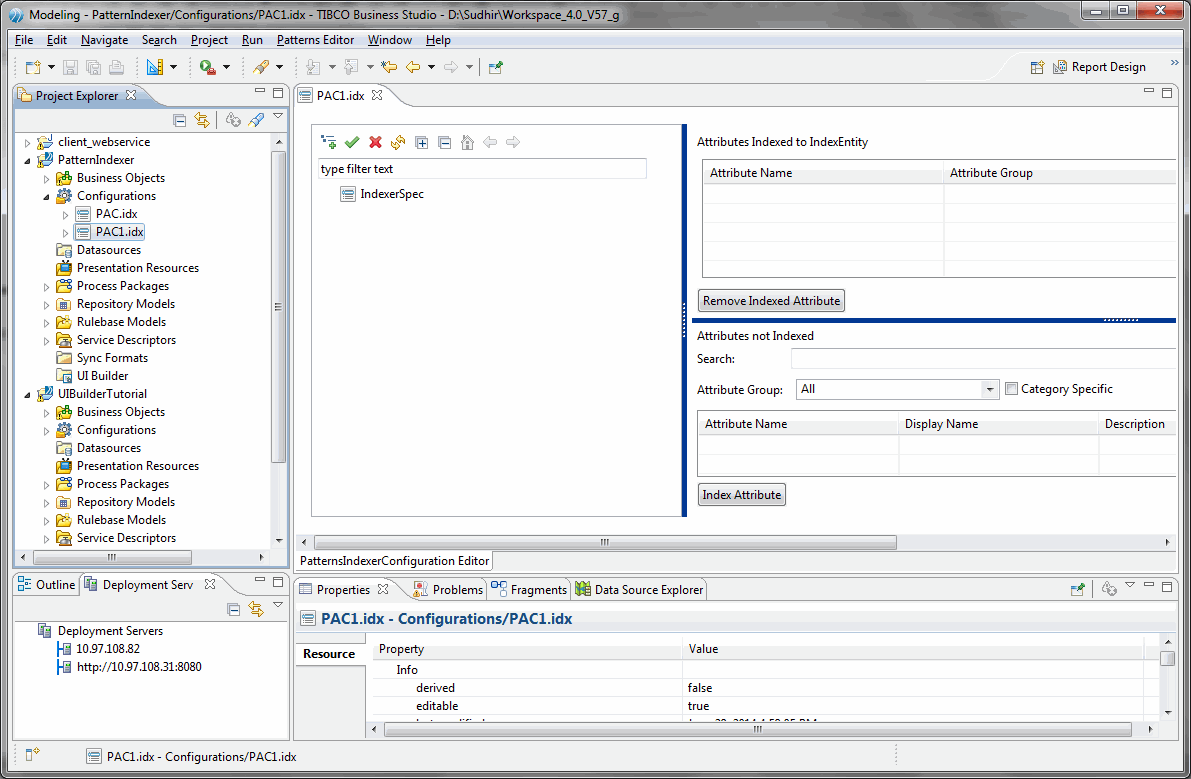1191x779 pixels.
Task: Select the Resource properties tab
Action: coord(329,654)
